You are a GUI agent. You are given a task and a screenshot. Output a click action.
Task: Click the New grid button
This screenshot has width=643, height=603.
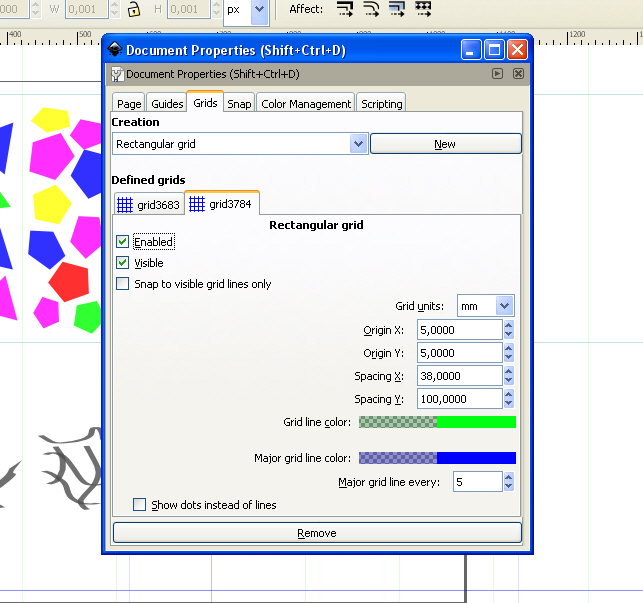coord(446,144)
